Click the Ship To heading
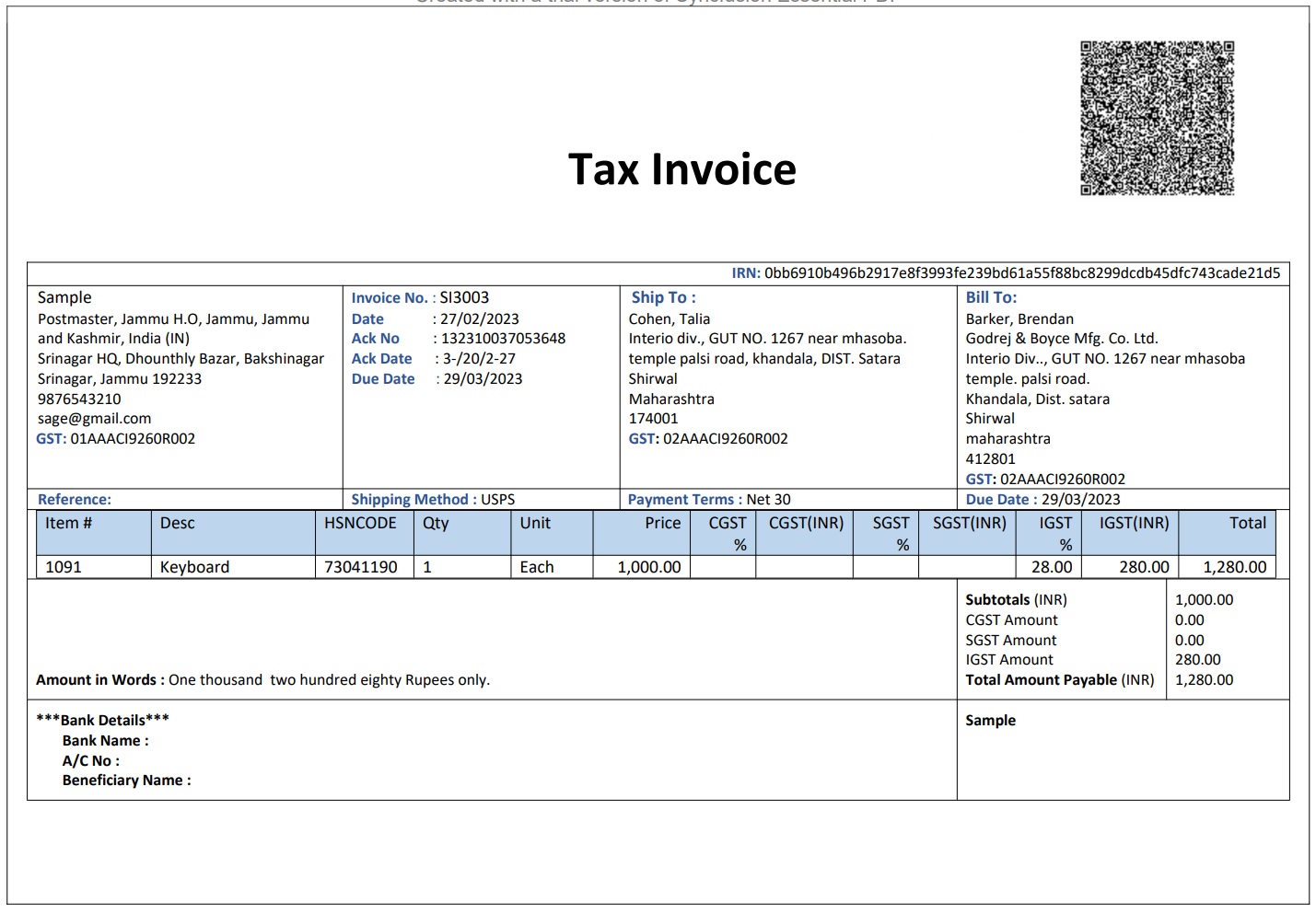The height and width of the screenshot is (914, 1316). click(663, 298)
